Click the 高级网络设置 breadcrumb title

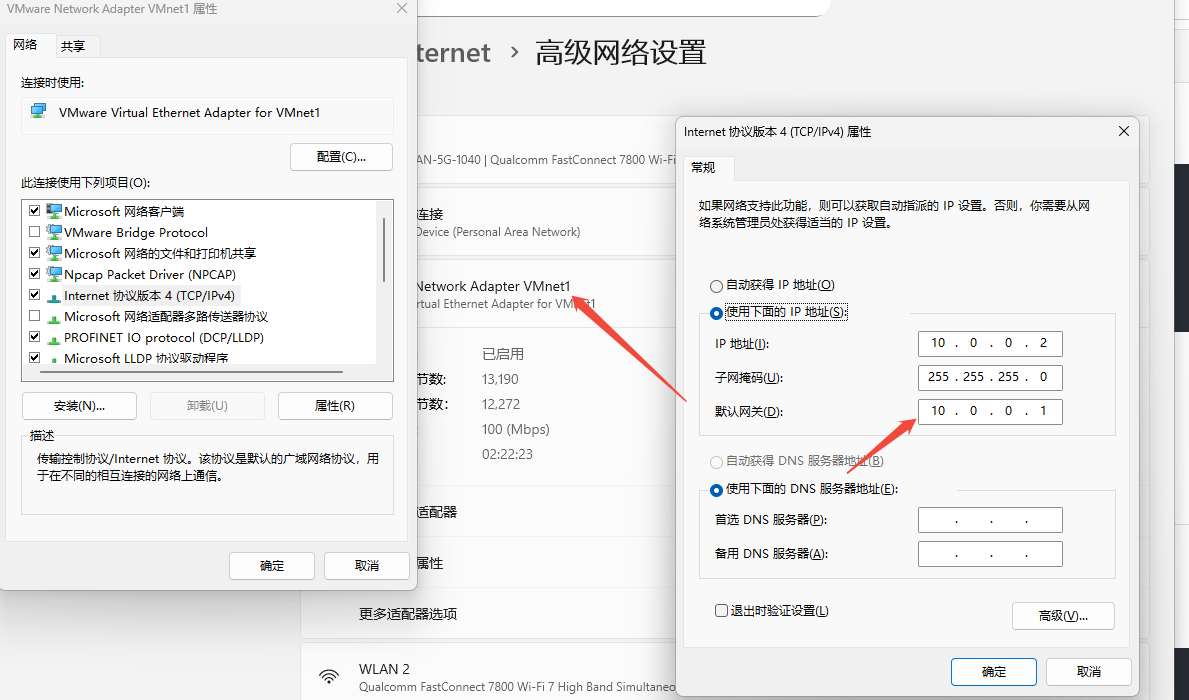click(620, 53)
